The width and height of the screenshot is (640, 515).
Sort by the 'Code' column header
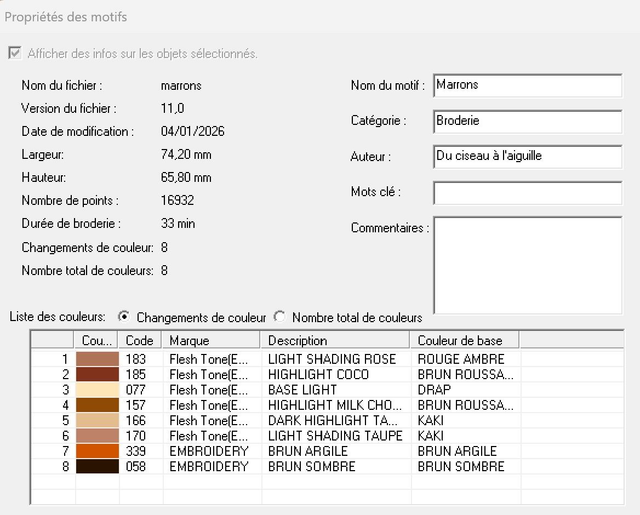(140, 340)
